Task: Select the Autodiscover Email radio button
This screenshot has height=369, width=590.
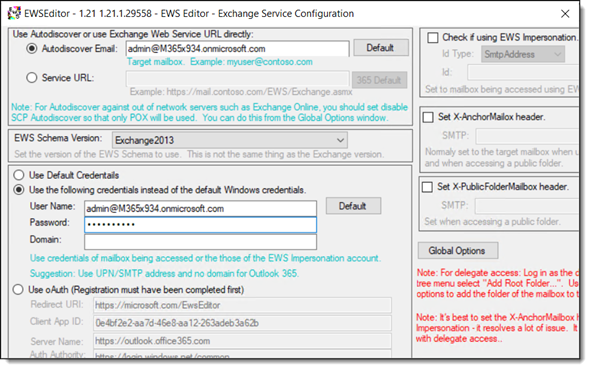Action: click(x=32, y=49)
